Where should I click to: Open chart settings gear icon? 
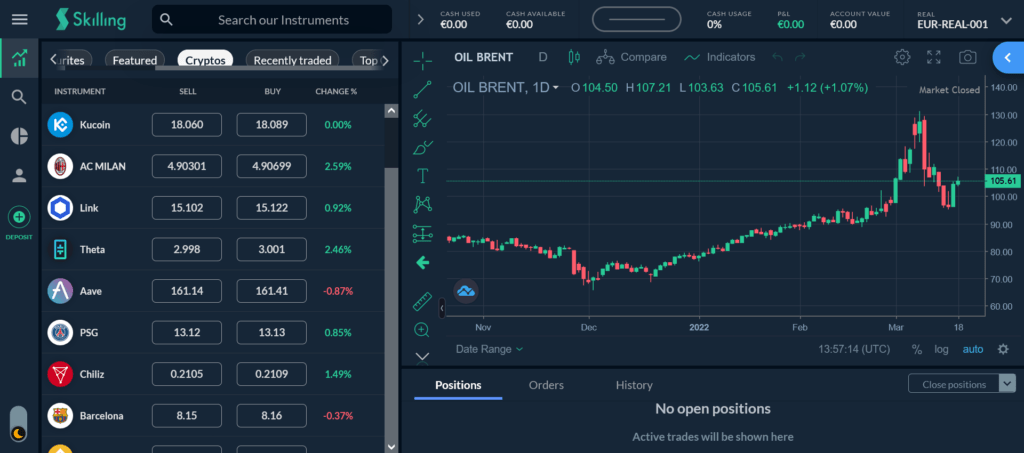(902, 57)
